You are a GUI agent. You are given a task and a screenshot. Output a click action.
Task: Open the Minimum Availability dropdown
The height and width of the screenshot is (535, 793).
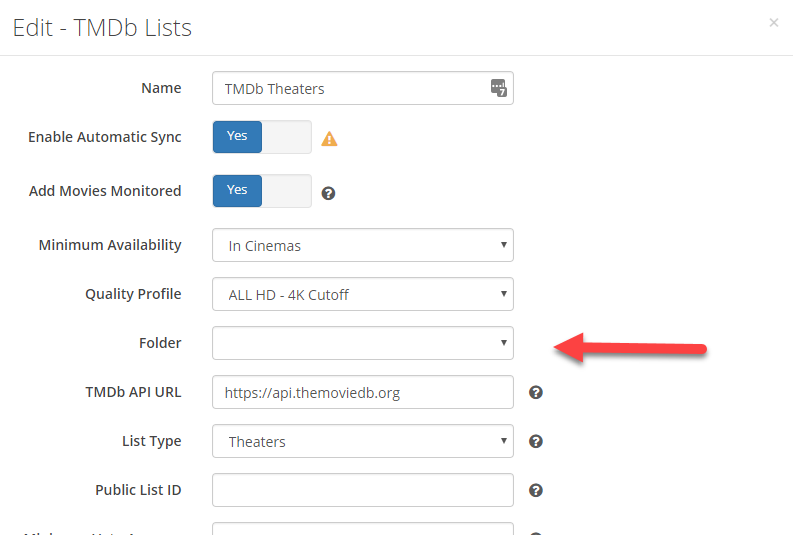[363, 245]
